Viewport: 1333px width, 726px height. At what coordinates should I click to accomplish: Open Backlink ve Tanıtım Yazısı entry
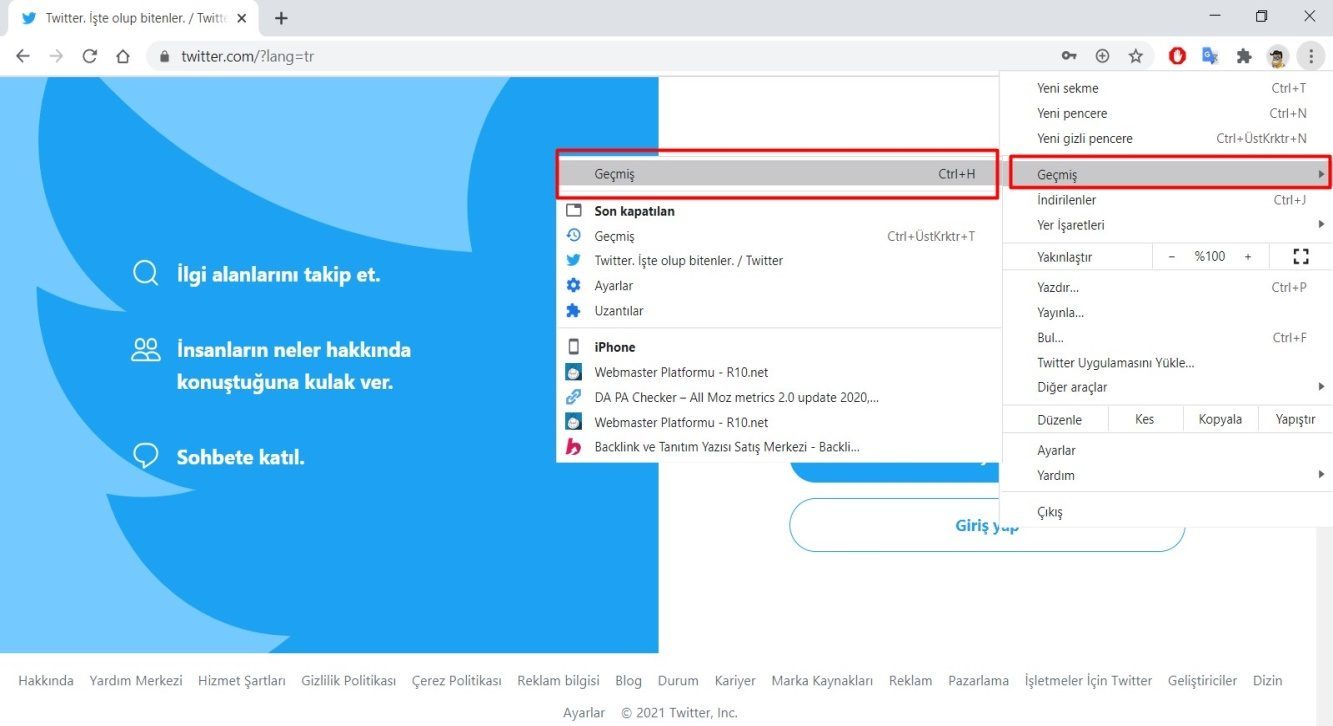779,447
